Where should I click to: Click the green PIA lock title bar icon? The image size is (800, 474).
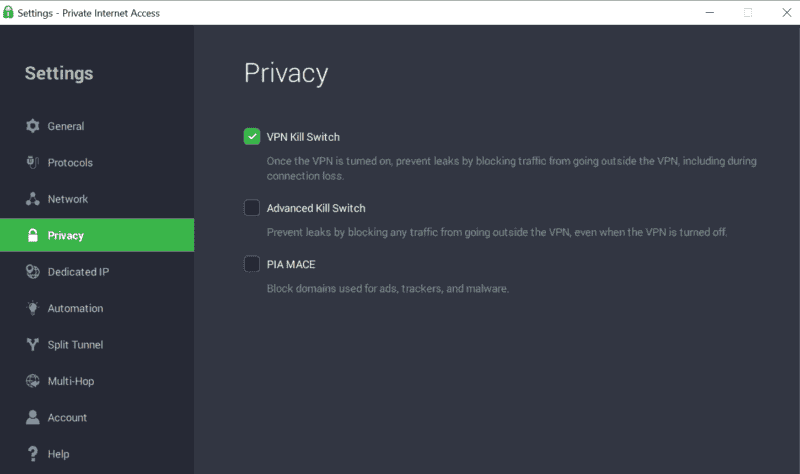coord(8,12)
